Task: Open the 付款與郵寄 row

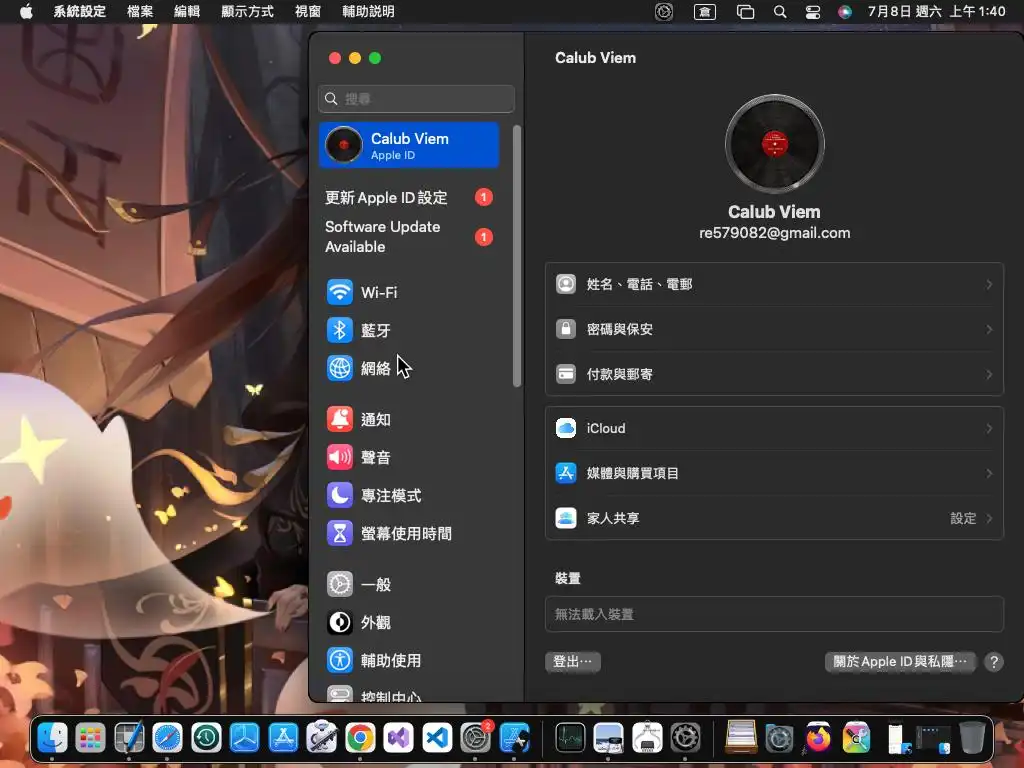Action: coord(774,374)
